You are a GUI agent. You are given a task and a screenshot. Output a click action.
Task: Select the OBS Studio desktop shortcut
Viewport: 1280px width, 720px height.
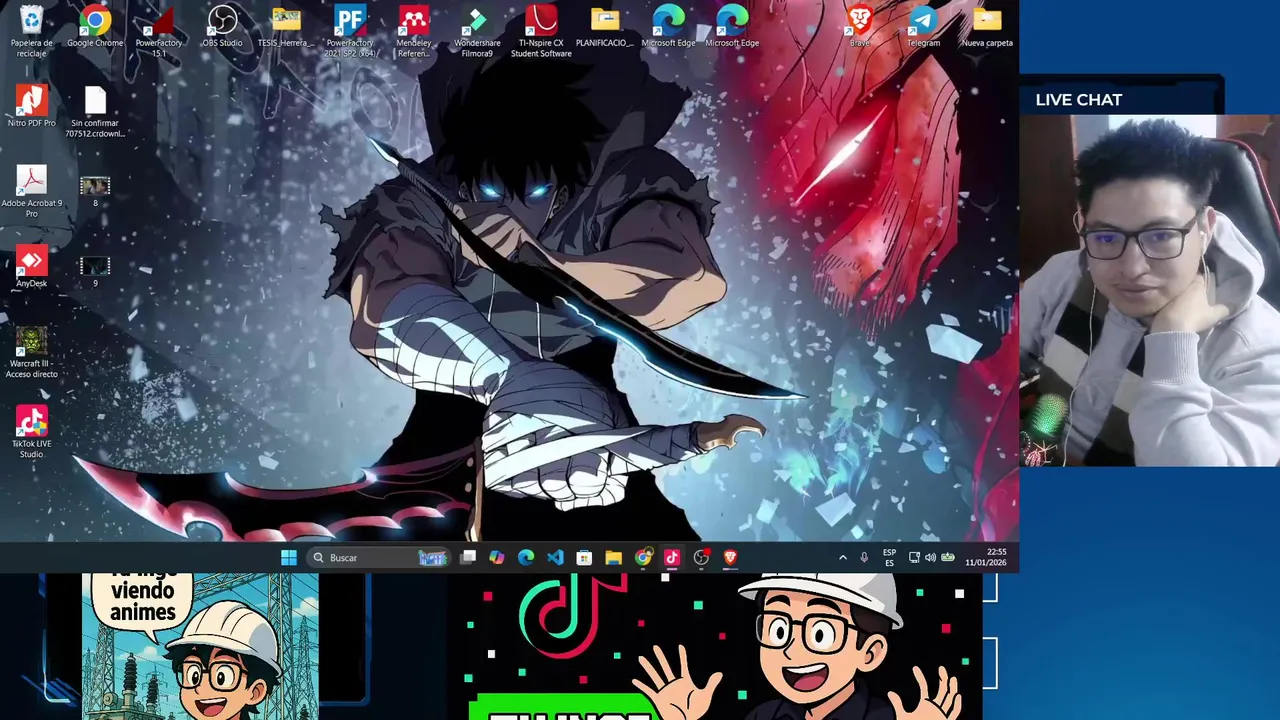222,26
